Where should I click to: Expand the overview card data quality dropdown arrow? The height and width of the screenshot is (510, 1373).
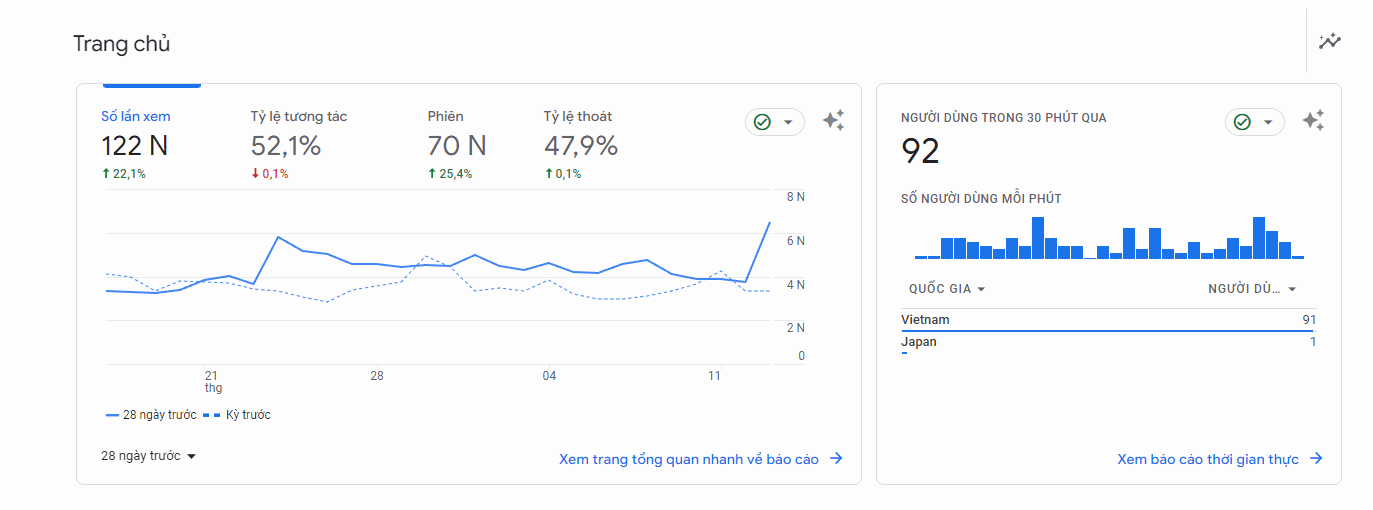point(788,122)
